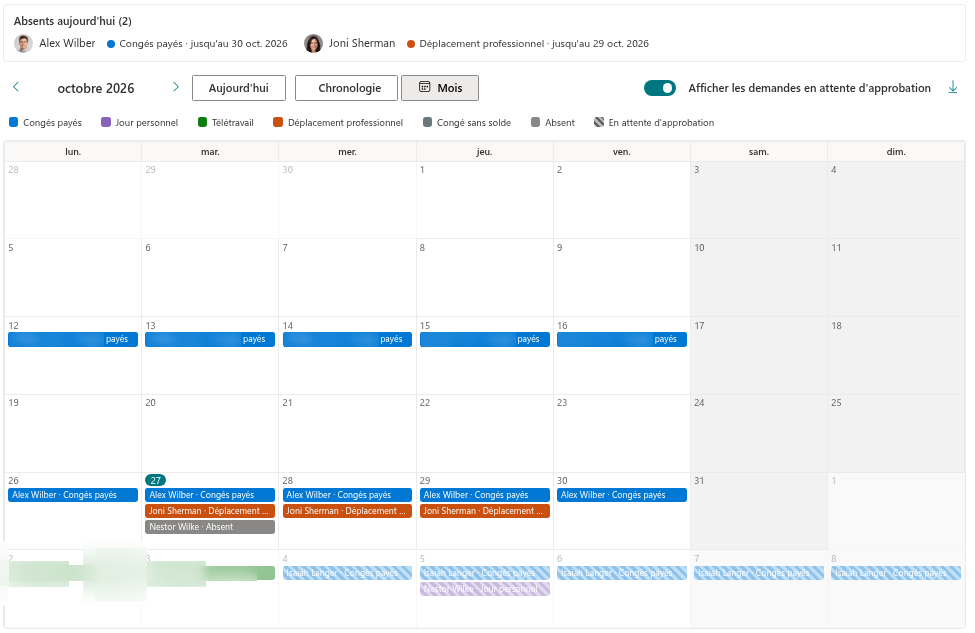Image resolution: width=975 pixels, height=633 pixels.
Task: Click the Jour personnel purple legend swatch
Action: (x=106, y=122)
